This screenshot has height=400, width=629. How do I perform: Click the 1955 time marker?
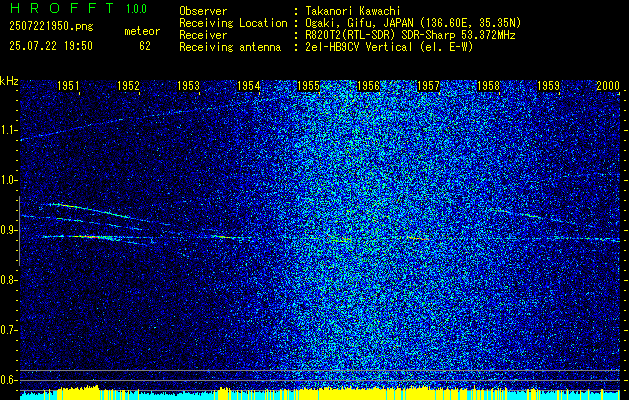308,85
